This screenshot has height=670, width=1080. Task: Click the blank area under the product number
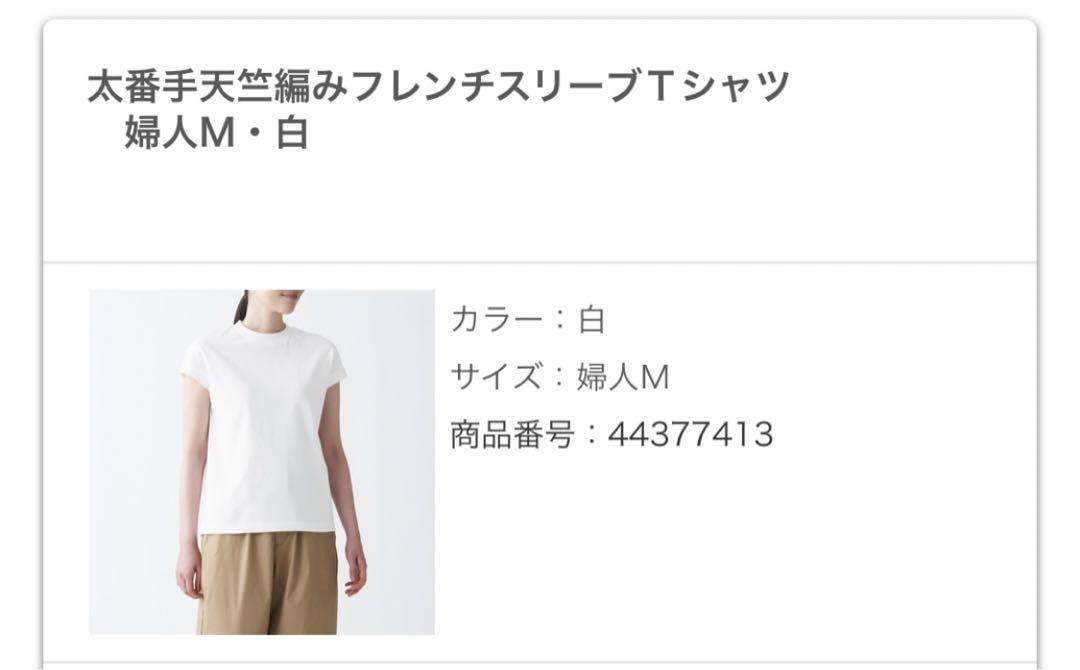click(737, 551)
